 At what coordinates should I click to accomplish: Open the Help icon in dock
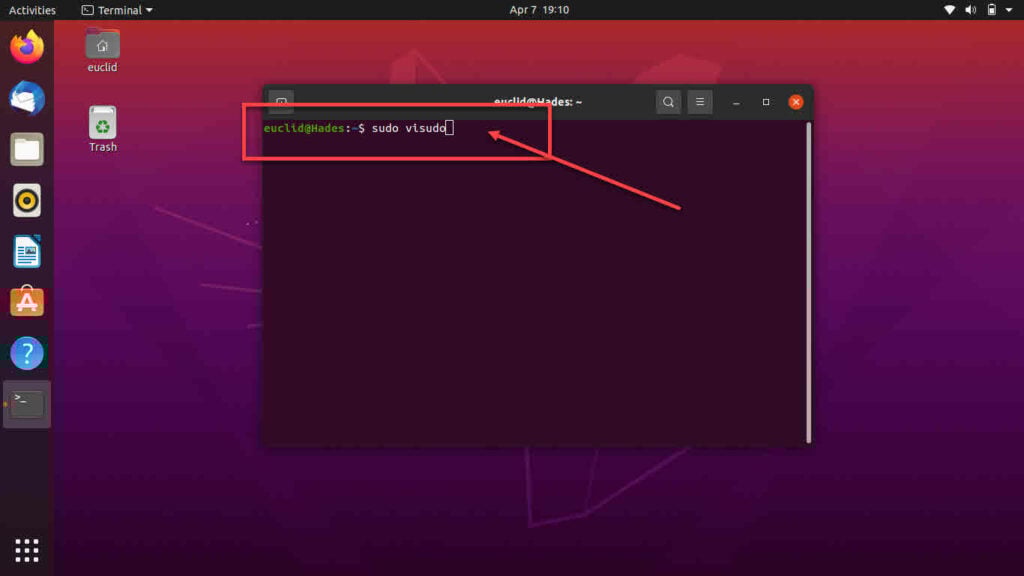pyautogui.click(x=27, y=353)
